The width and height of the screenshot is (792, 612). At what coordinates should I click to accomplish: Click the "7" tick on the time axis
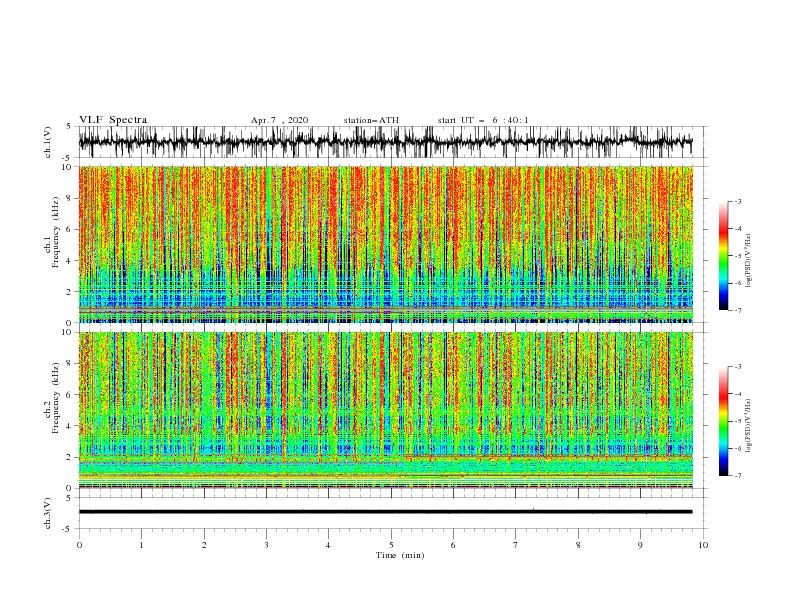click(516, 545)
